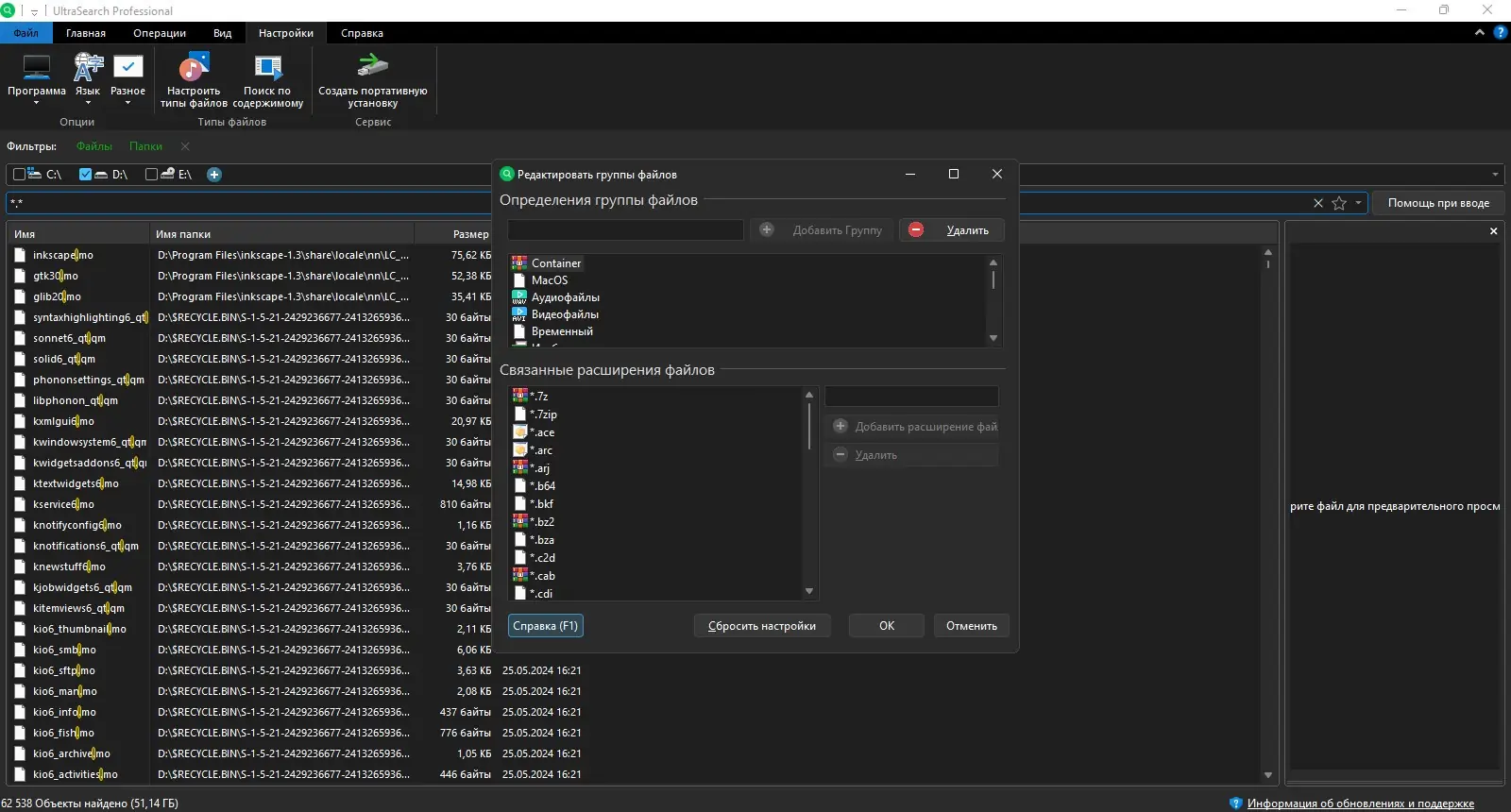The height and width of the screenshot is (812, 1511).
Task: Add another drive with plus icon
Action: point(214,175)
